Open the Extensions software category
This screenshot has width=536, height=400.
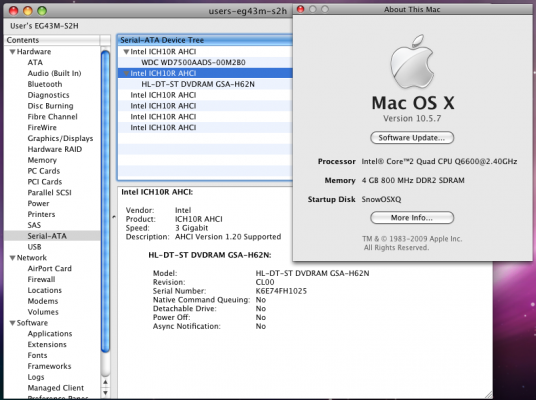pos(47,345)
